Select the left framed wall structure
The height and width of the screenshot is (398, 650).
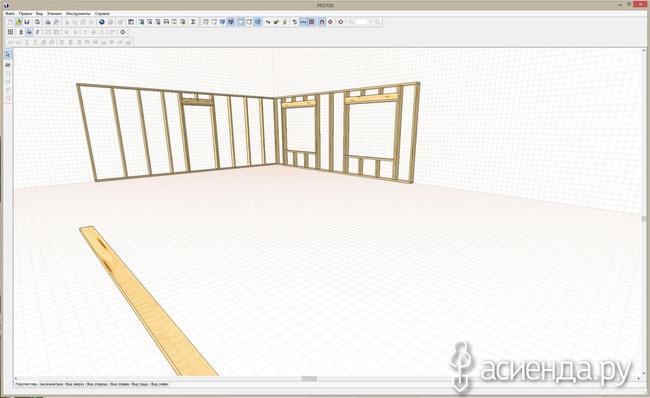177,133
